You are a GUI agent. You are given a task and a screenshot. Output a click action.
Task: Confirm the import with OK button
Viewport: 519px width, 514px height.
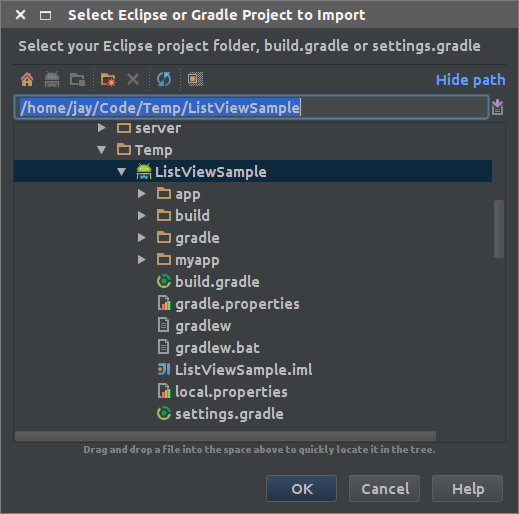(301, 489)
